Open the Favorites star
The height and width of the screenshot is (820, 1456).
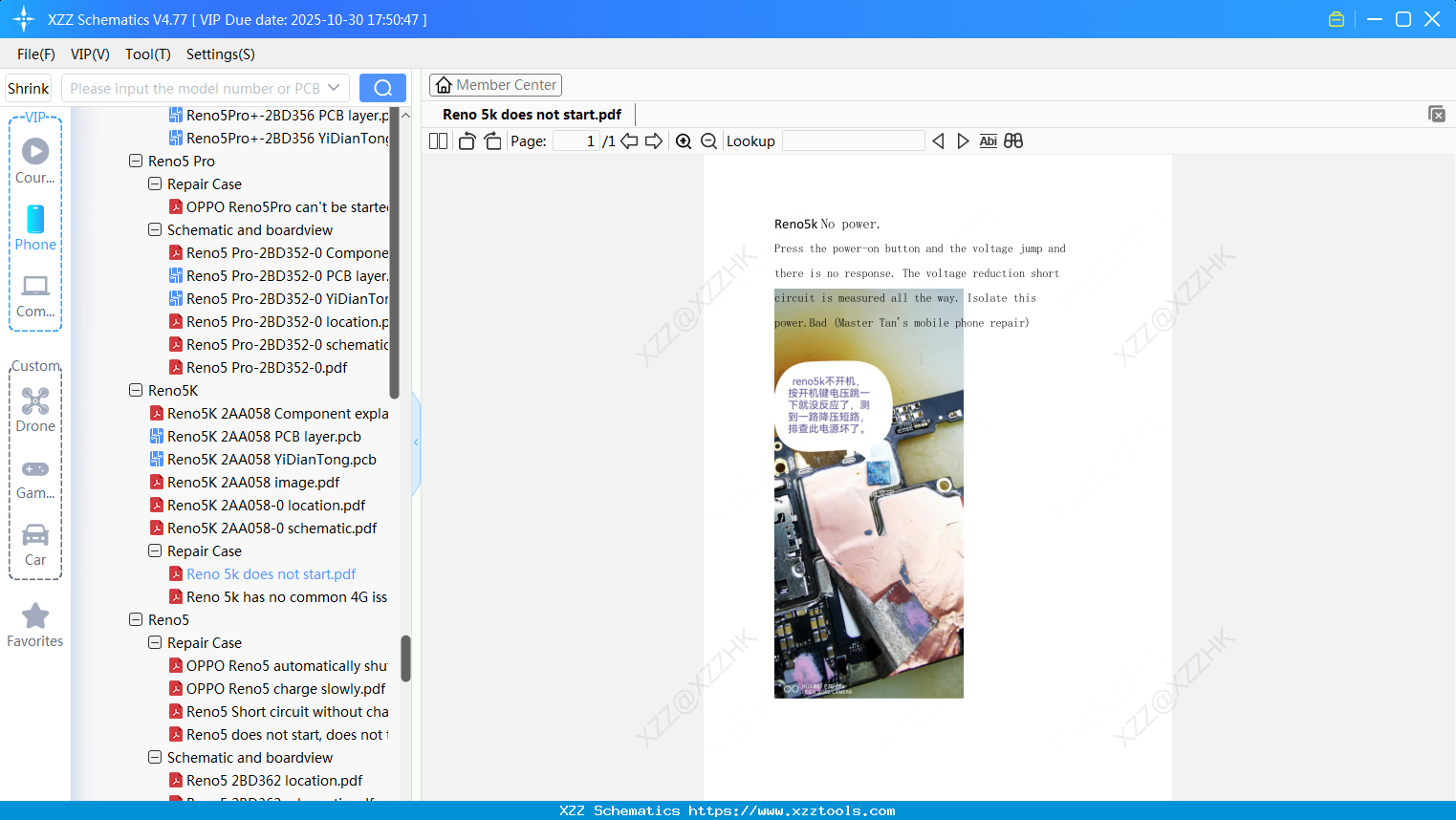(x=35, y=625)
